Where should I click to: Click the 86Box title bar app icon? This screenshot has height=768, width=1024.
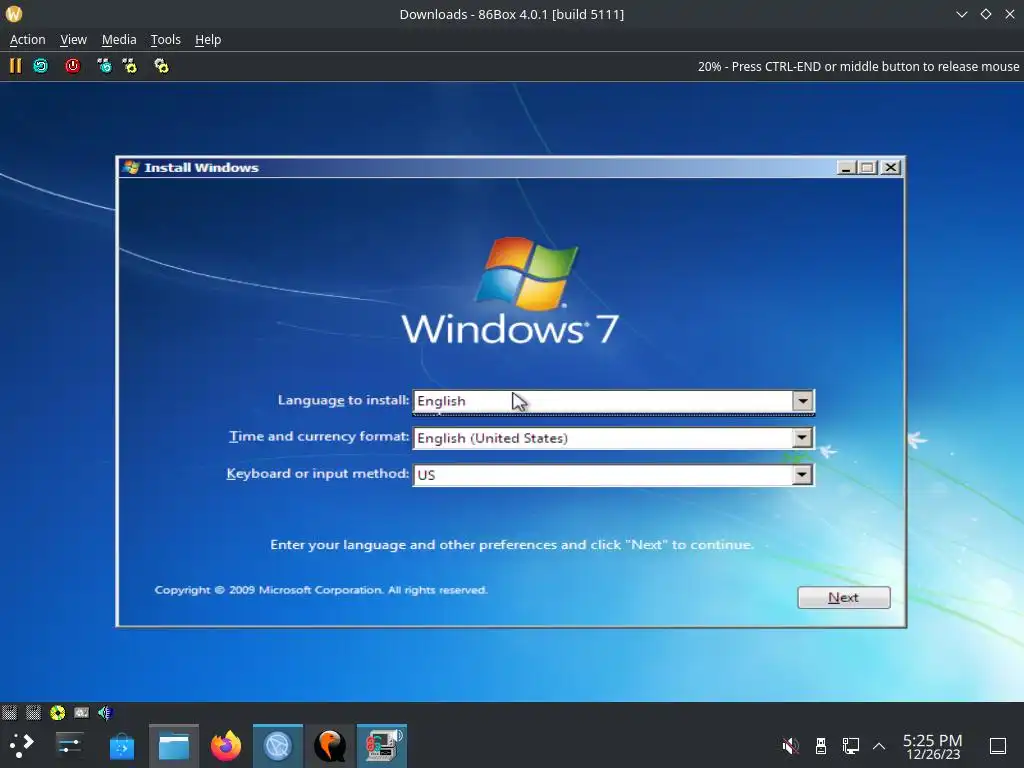pos(14,14)
